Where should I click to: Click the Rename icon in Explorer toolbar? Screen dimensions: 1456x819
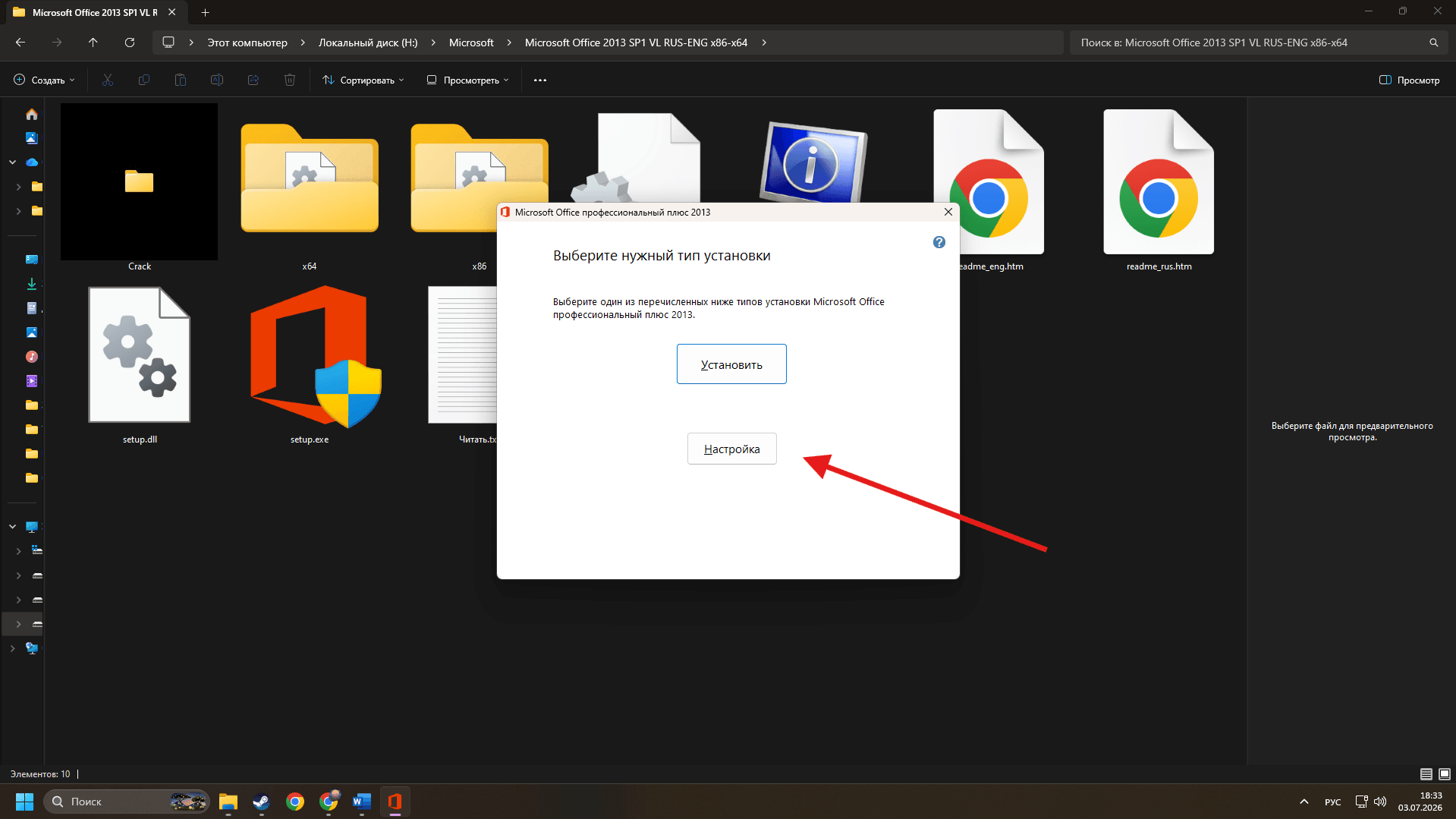click(x=217, y=80)
